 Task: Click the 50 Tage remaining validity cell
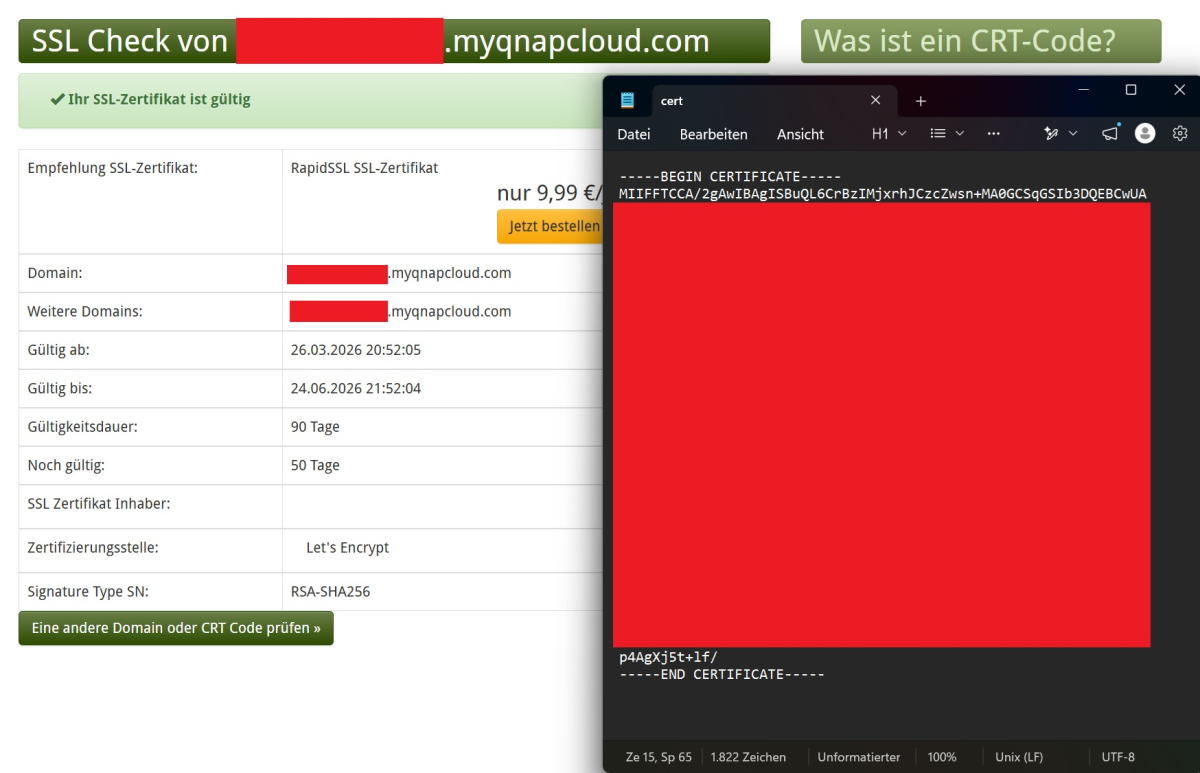pos(315,465)
